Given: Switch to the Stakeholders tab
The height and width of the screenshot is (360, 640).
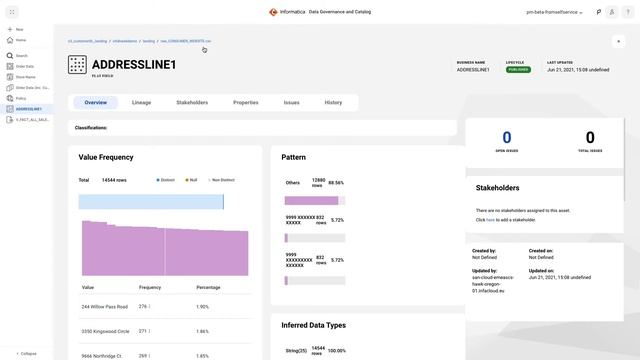Looking at the screenshot, I should [x=192, y=102].
